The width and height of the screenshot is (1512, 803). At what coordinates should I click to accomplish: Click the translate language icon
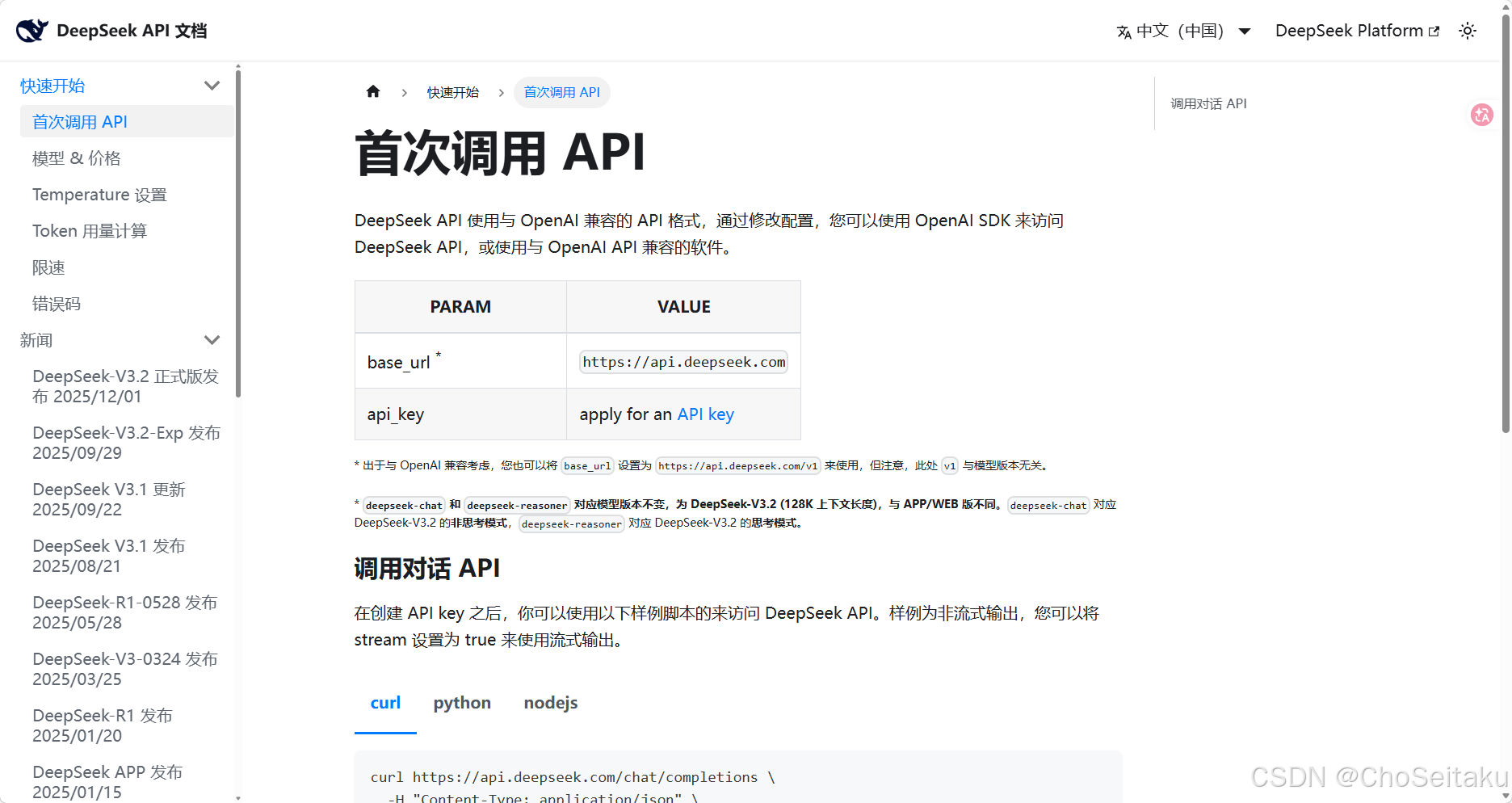(x=1123, y=32)
